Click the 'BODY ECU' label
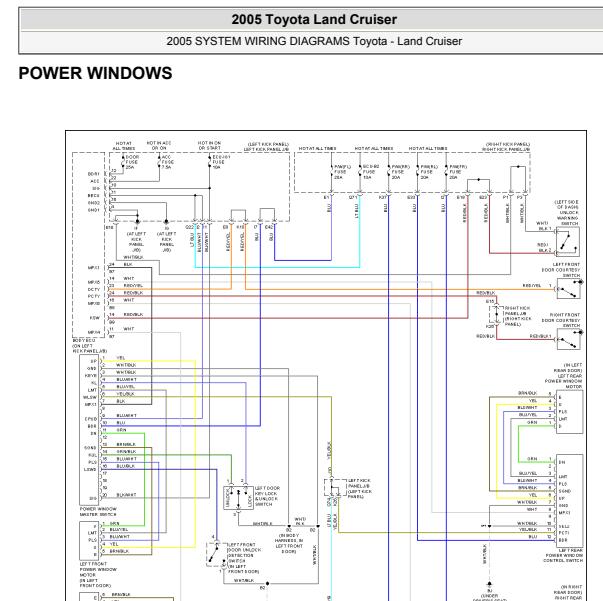The height and width of the screenshot is (601, 603). [84, 341]
